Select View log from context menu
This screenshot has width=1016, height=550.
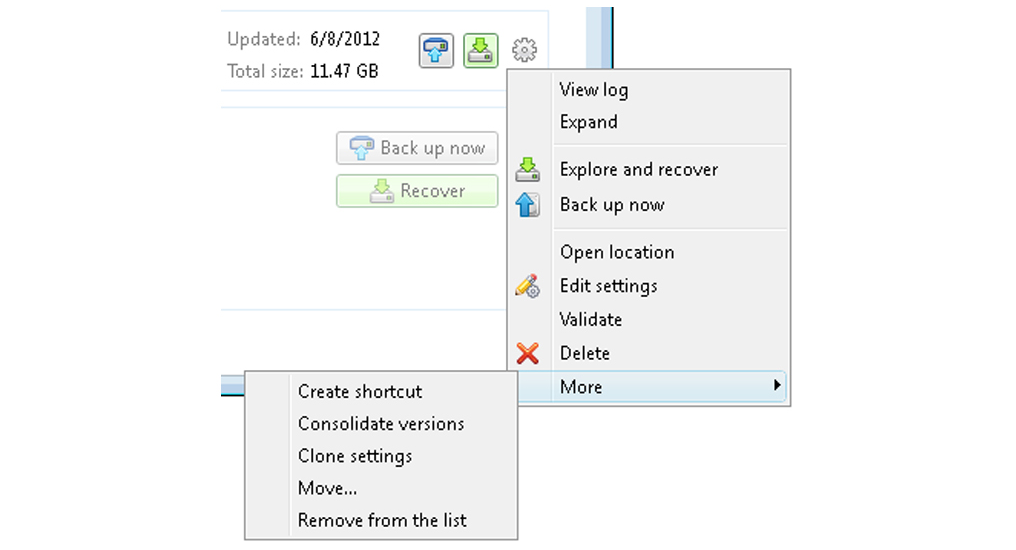(x=594, y=90)
